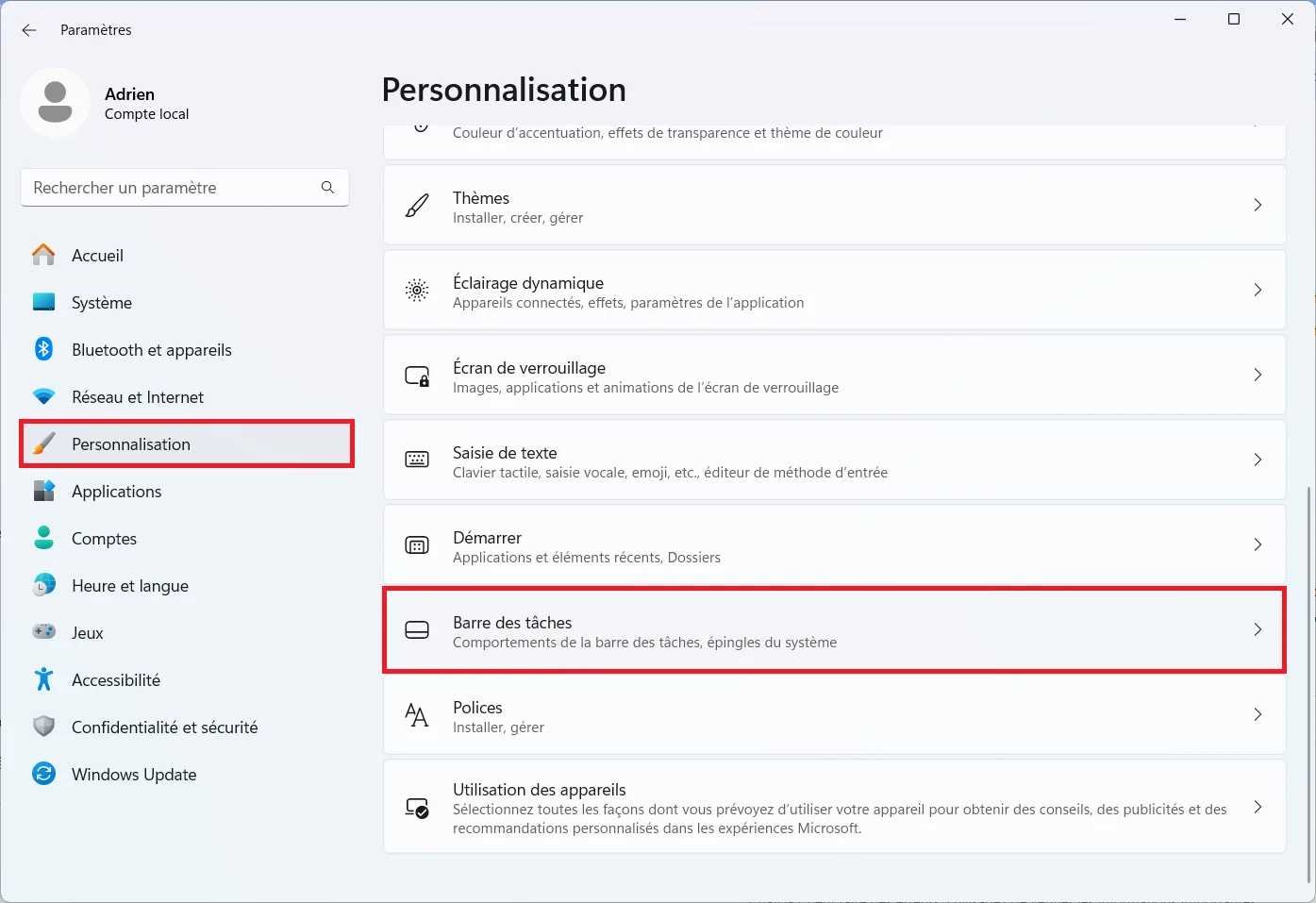
Task: Maximize the Paramètres window
Action: click(1234, 19)
